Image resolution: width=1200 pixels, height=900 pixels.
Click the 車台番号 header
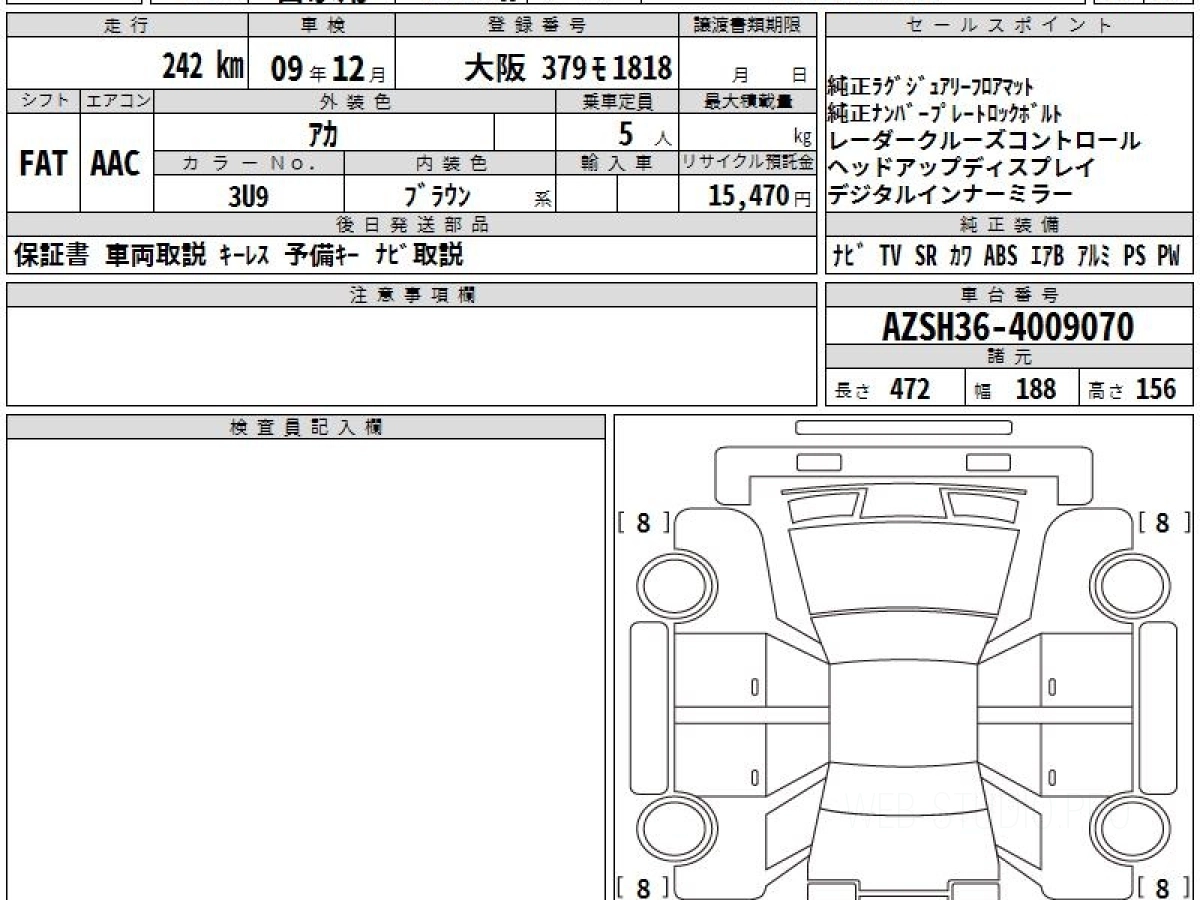coord(1009,294)
